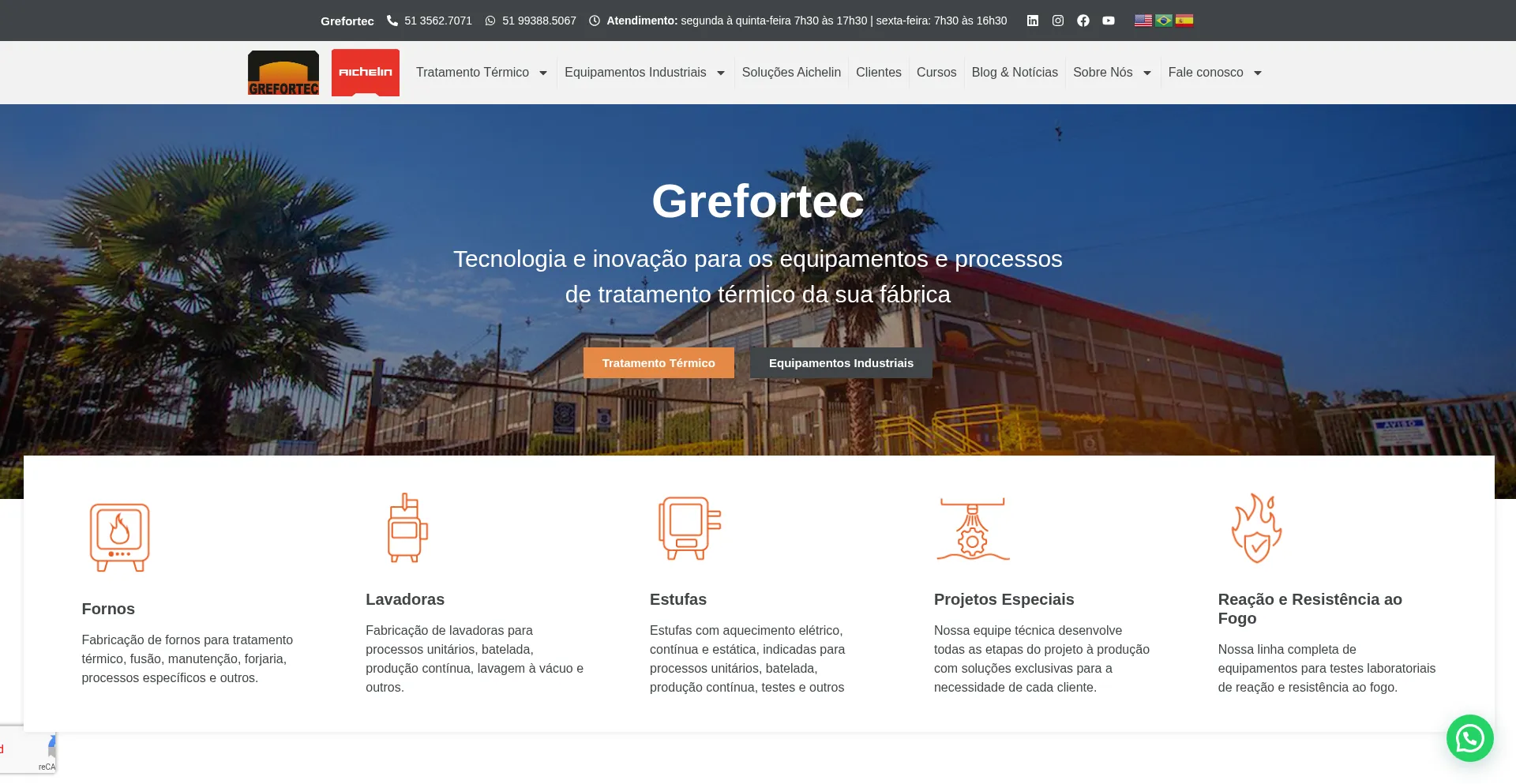Image resolution: width=1516 pixels, height=784 pixels.
Task: Click the Estufas description paragraph
Action: pos(748,658)
